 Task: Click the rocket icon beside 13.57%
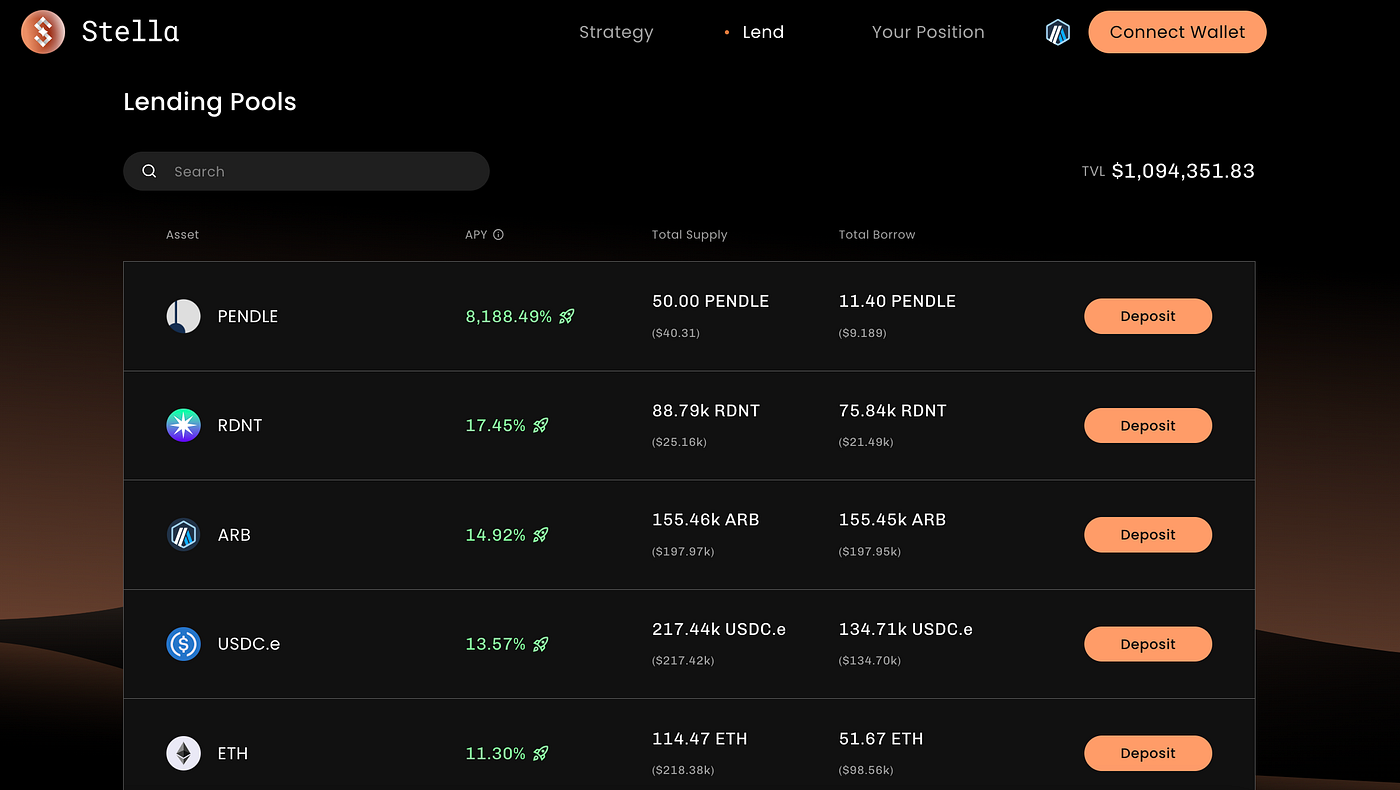coord(541,644)
